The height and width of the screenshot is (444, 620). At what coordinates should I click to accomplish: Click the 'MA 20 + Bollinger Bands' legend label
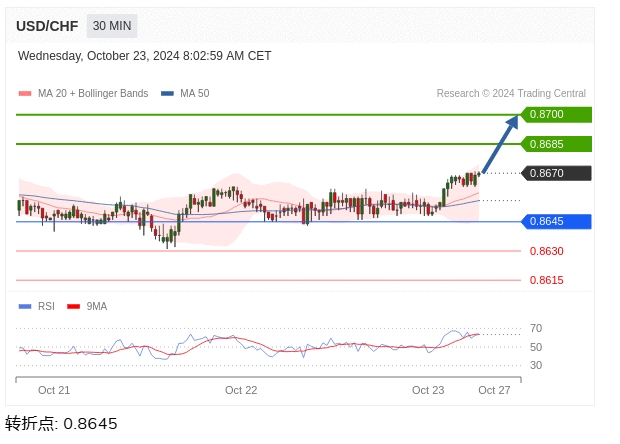tap(93, 93)
